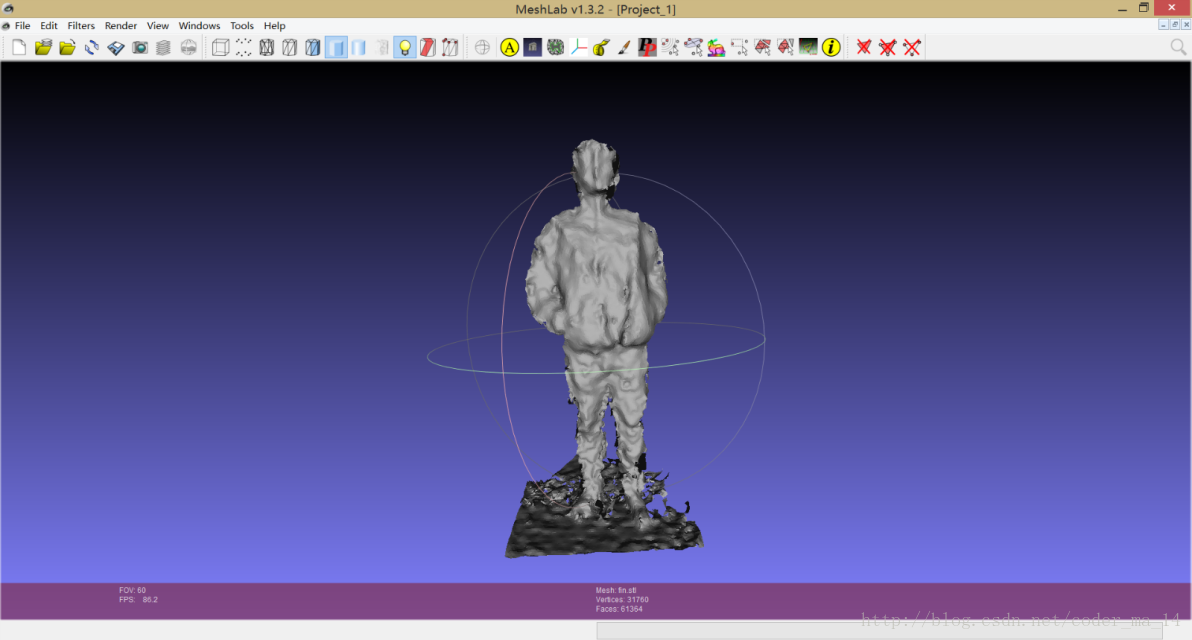Click the XYZ axes tool icon
Screen dimensions: 1192x640
click(x=579, y=47)
